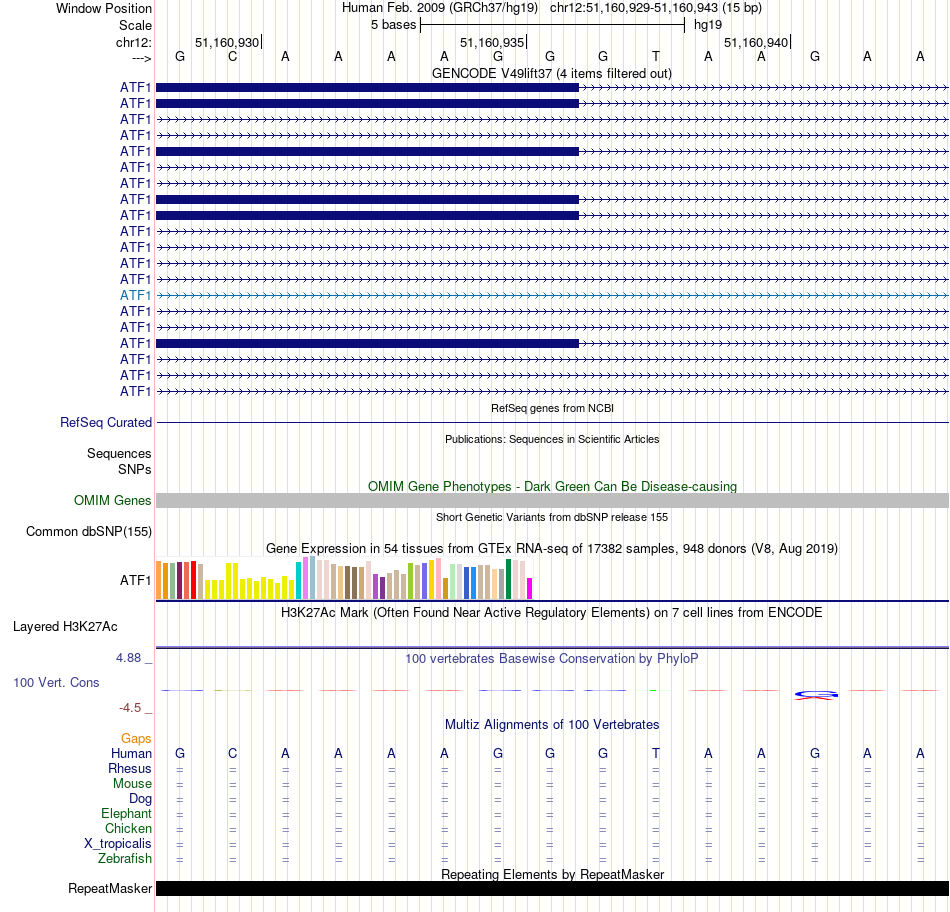The width and height of the screenshot is (950, 912).
Task: Click the gray OMIM Genes bar
Action: [552, 501]
